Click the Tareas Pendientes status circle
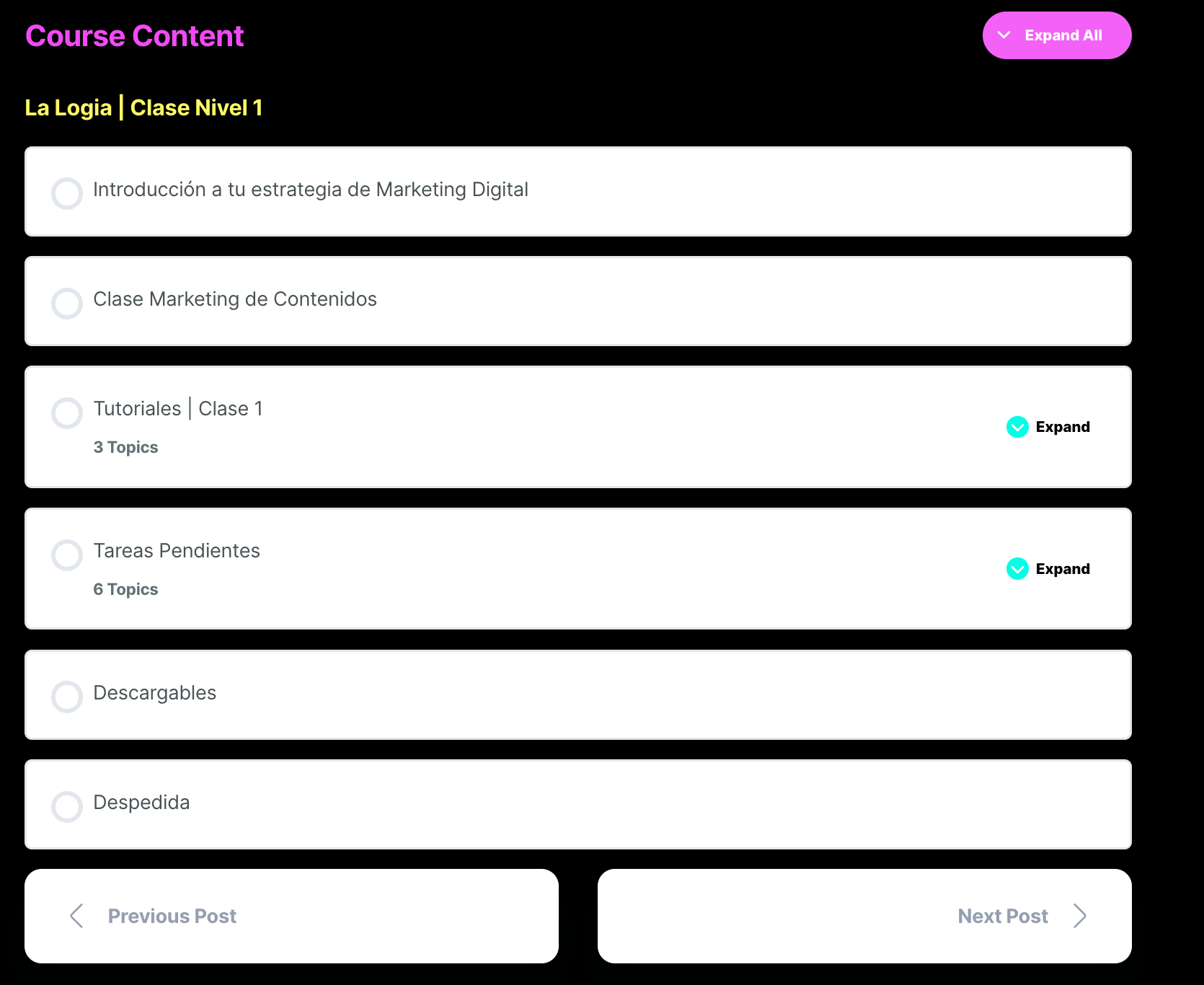Screen dimensions: 1204x985 (x=67, y=555)
